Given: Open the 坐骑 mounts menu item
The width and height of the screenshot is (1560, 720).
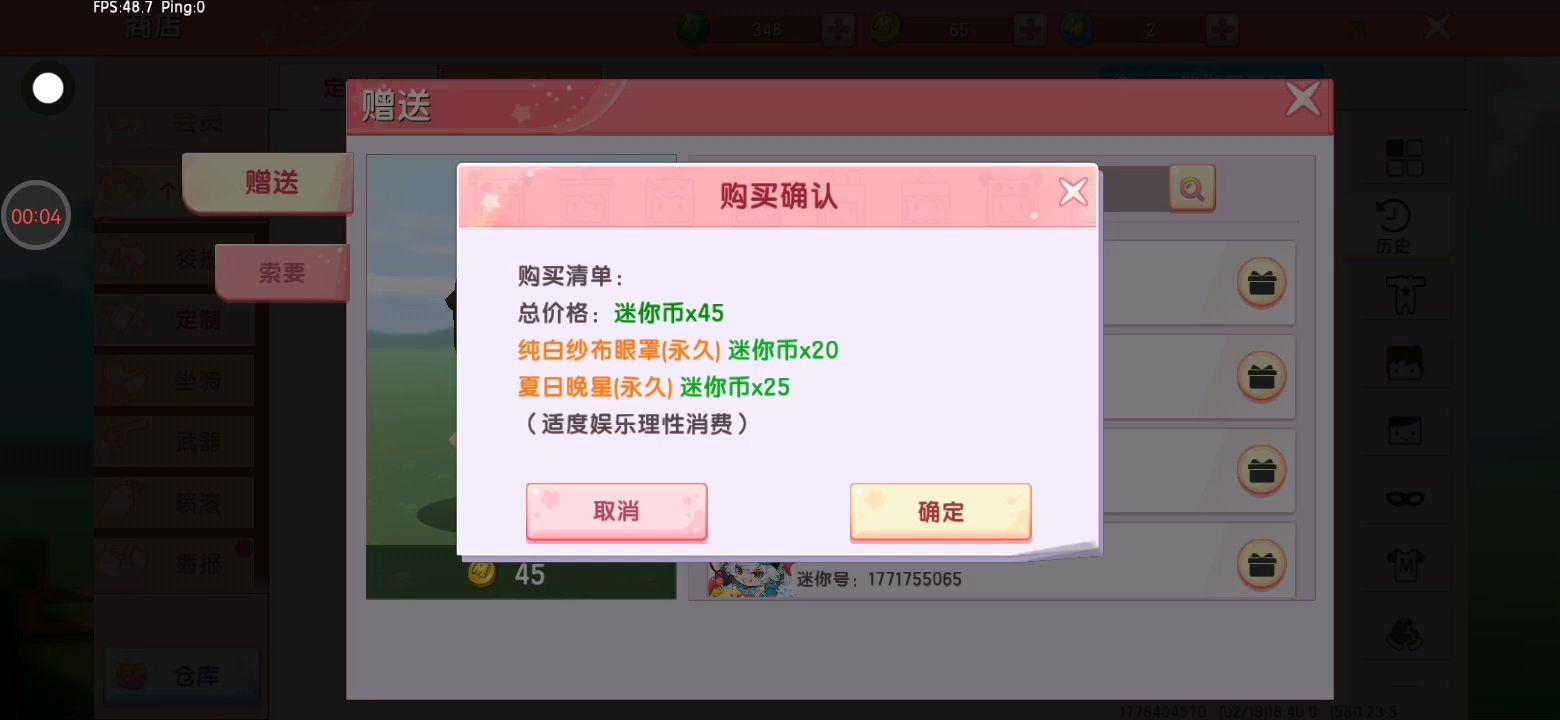Looking at the screenshot, I should point(197,381).
